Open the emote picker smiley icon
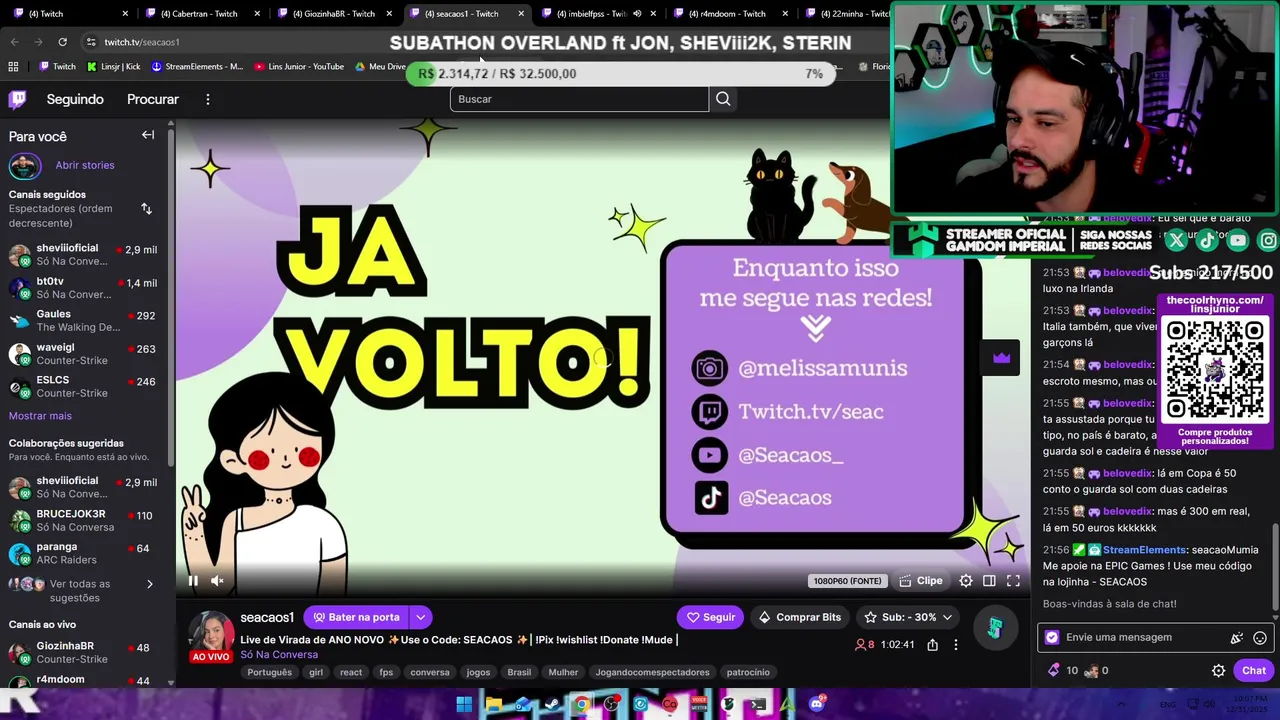1280x720 pixels. [x=1260, y=637]
